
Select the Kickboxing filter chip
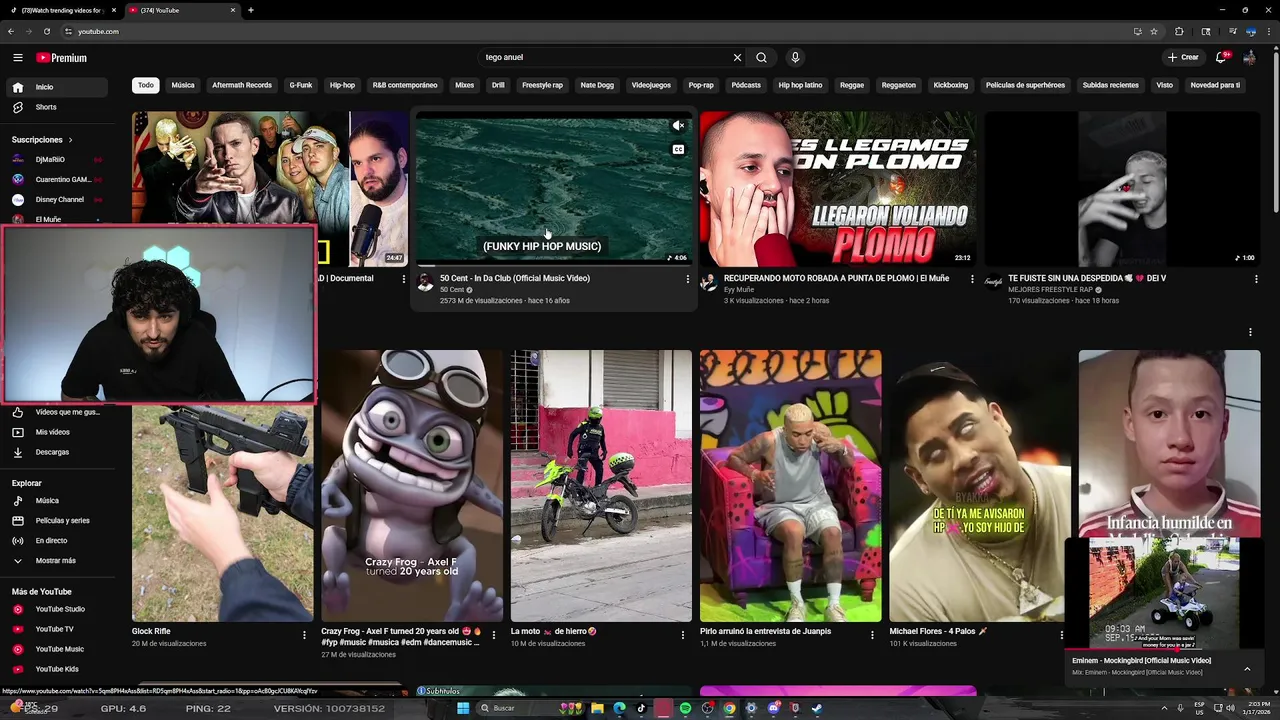click(x=951, y=85)
